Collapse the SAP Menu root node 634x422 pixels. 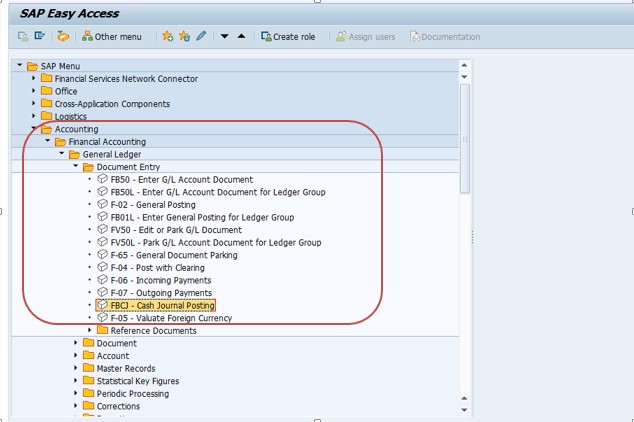[19, 65]
